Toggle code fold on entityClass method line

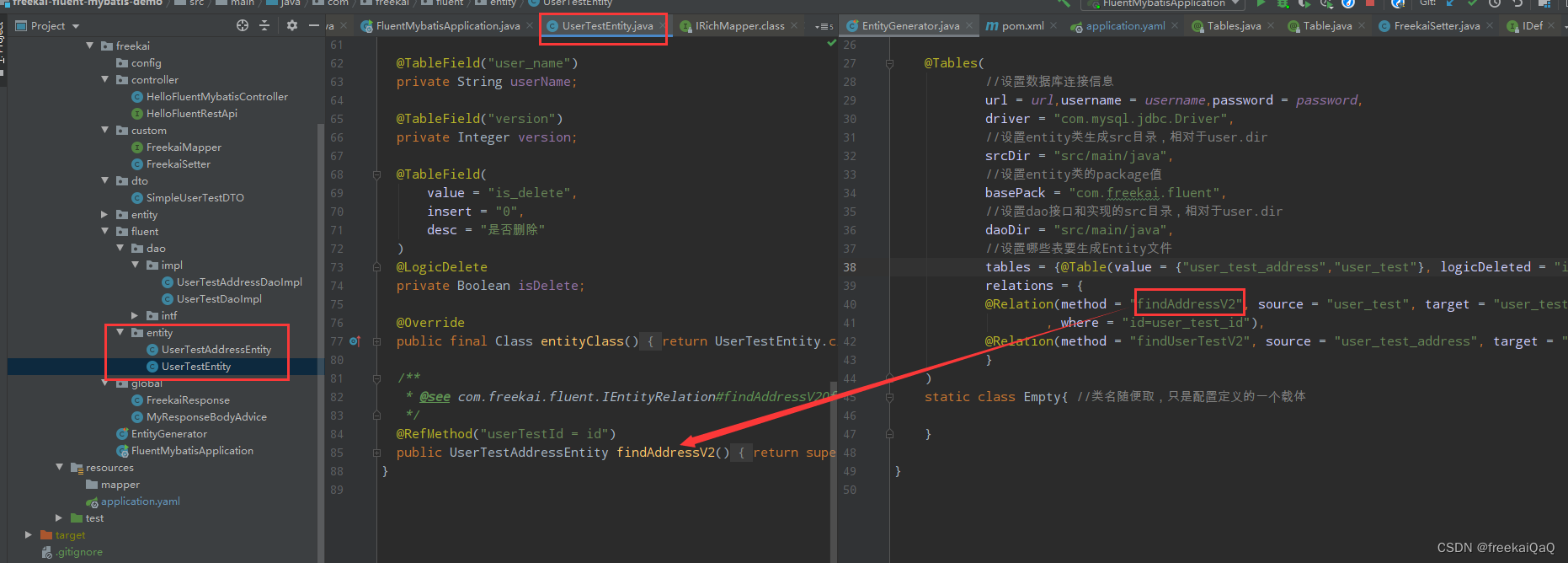[x=377, y=341]
